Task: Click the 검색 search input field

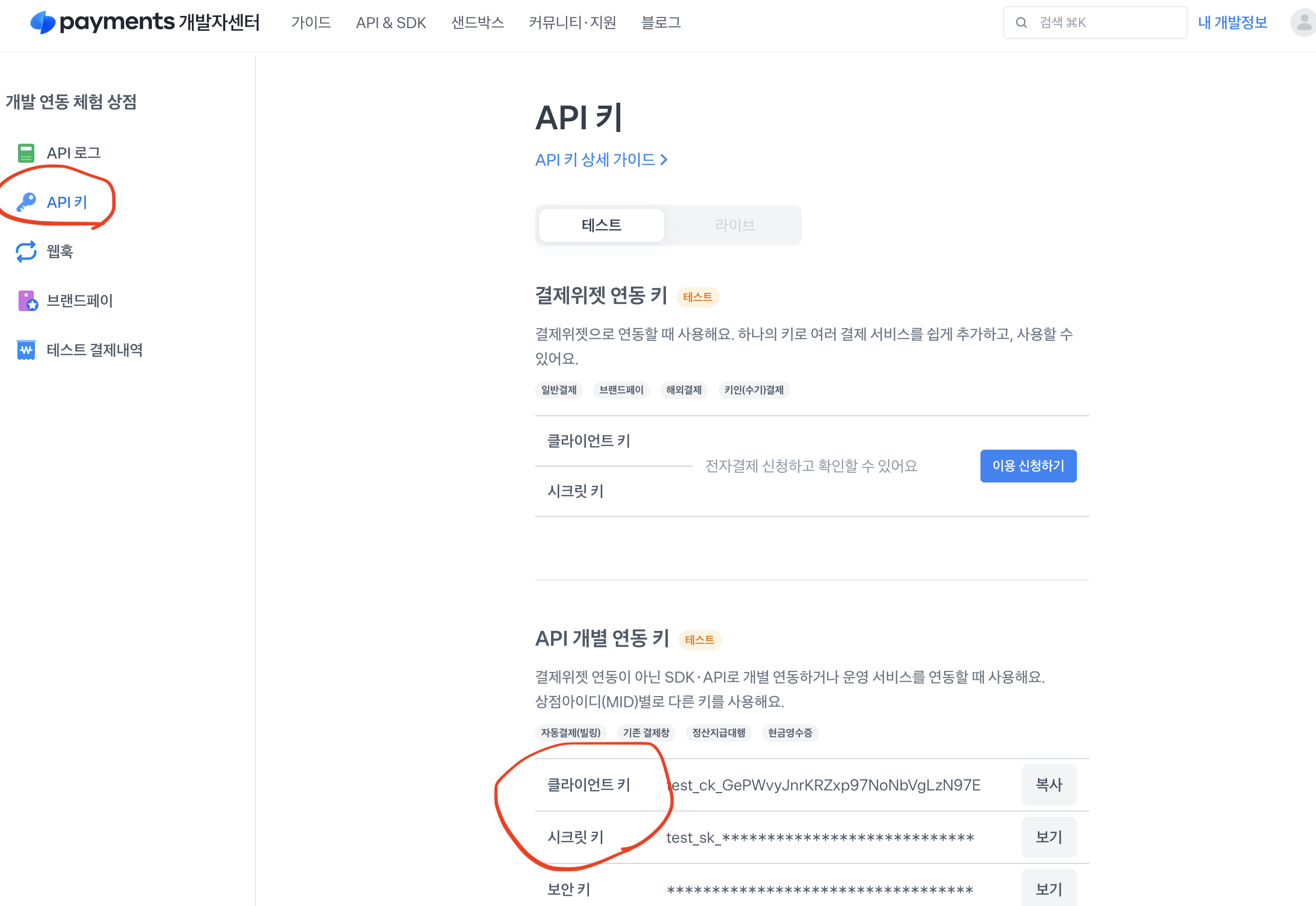Action: tap(1106, 23)
